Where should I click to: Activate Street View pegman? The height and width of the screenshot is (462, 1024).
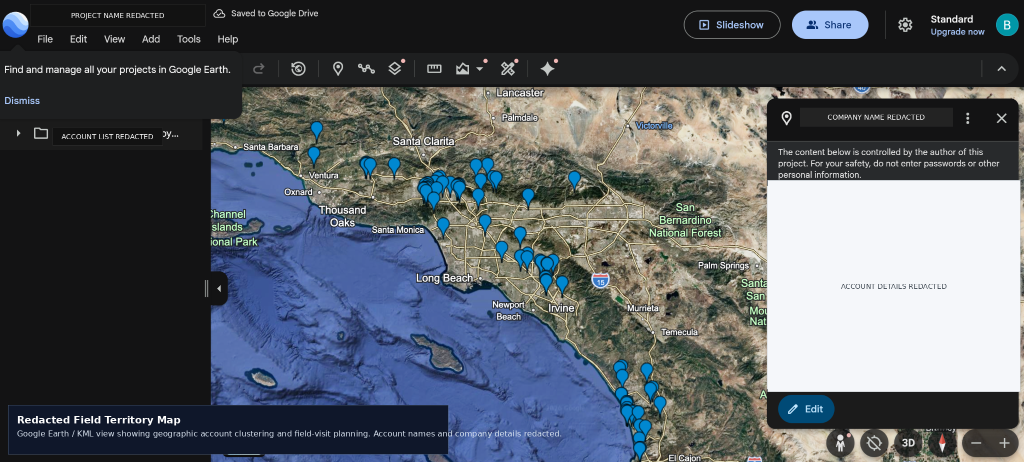pos(840,442)
